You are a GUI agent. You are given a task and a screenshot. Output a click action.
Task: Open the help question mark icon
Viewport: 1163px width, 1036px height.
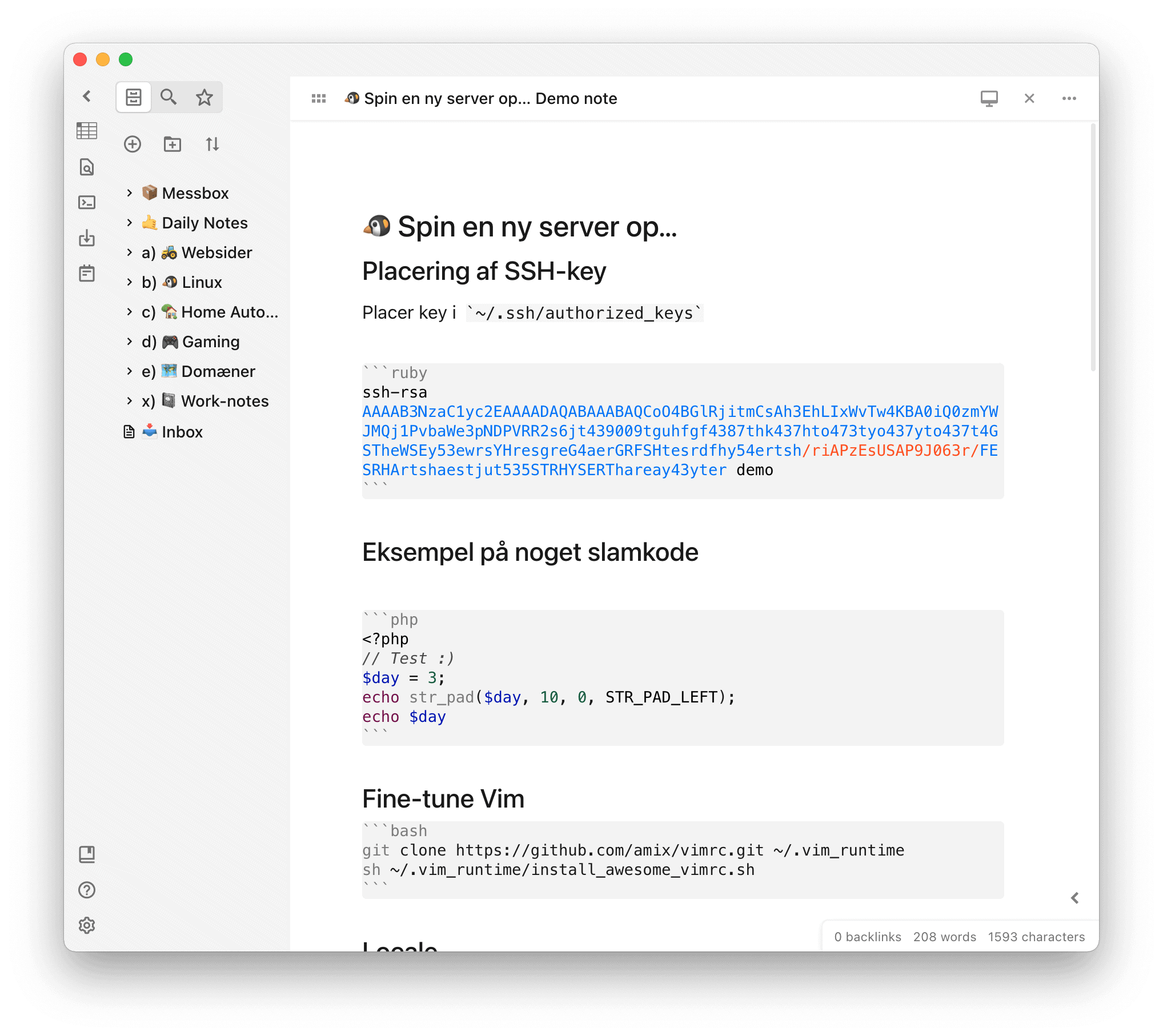pyautogui.click(x=87, y=889)
